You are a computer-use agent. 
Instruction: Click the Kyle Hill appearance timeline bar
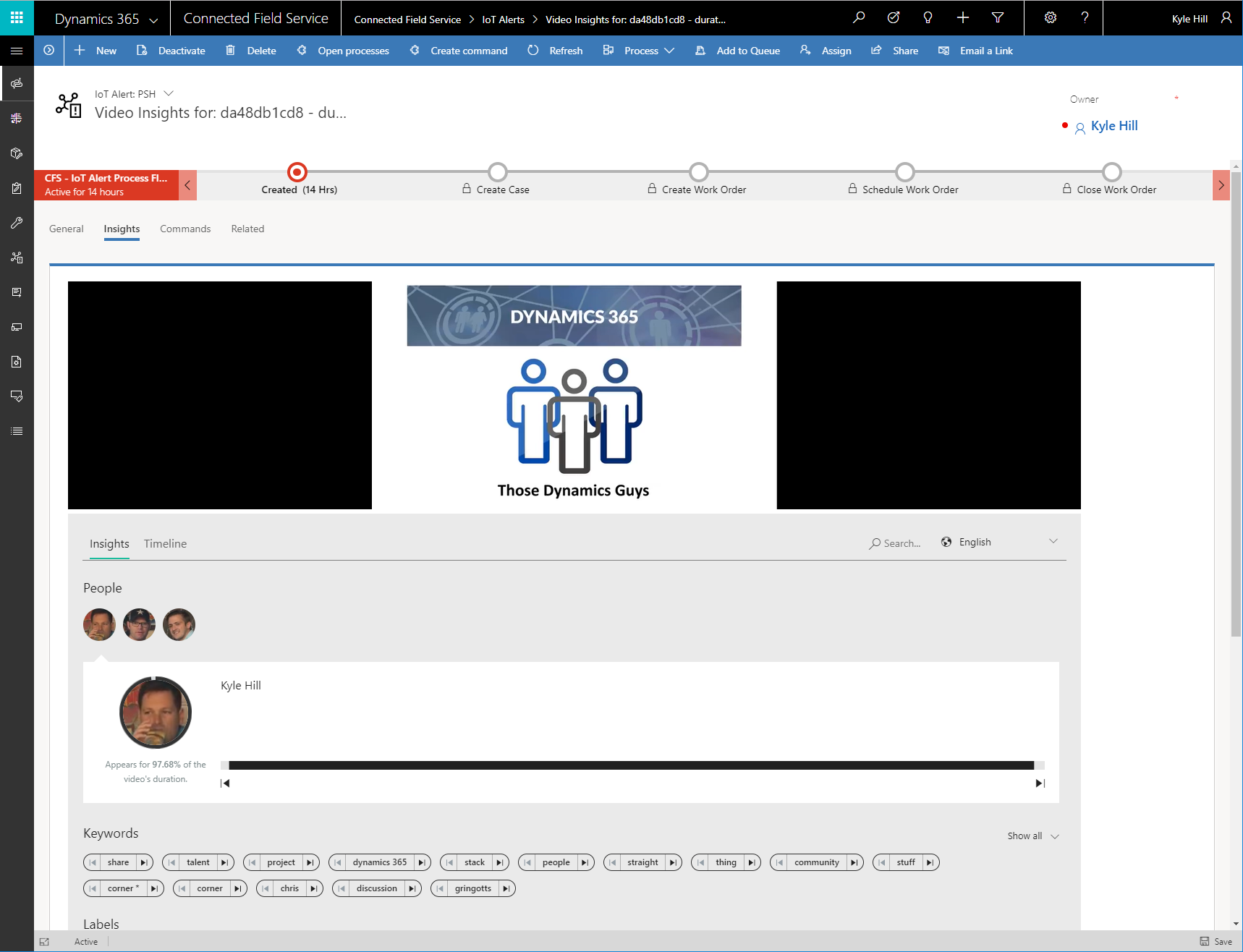click(x=632, y=765)
